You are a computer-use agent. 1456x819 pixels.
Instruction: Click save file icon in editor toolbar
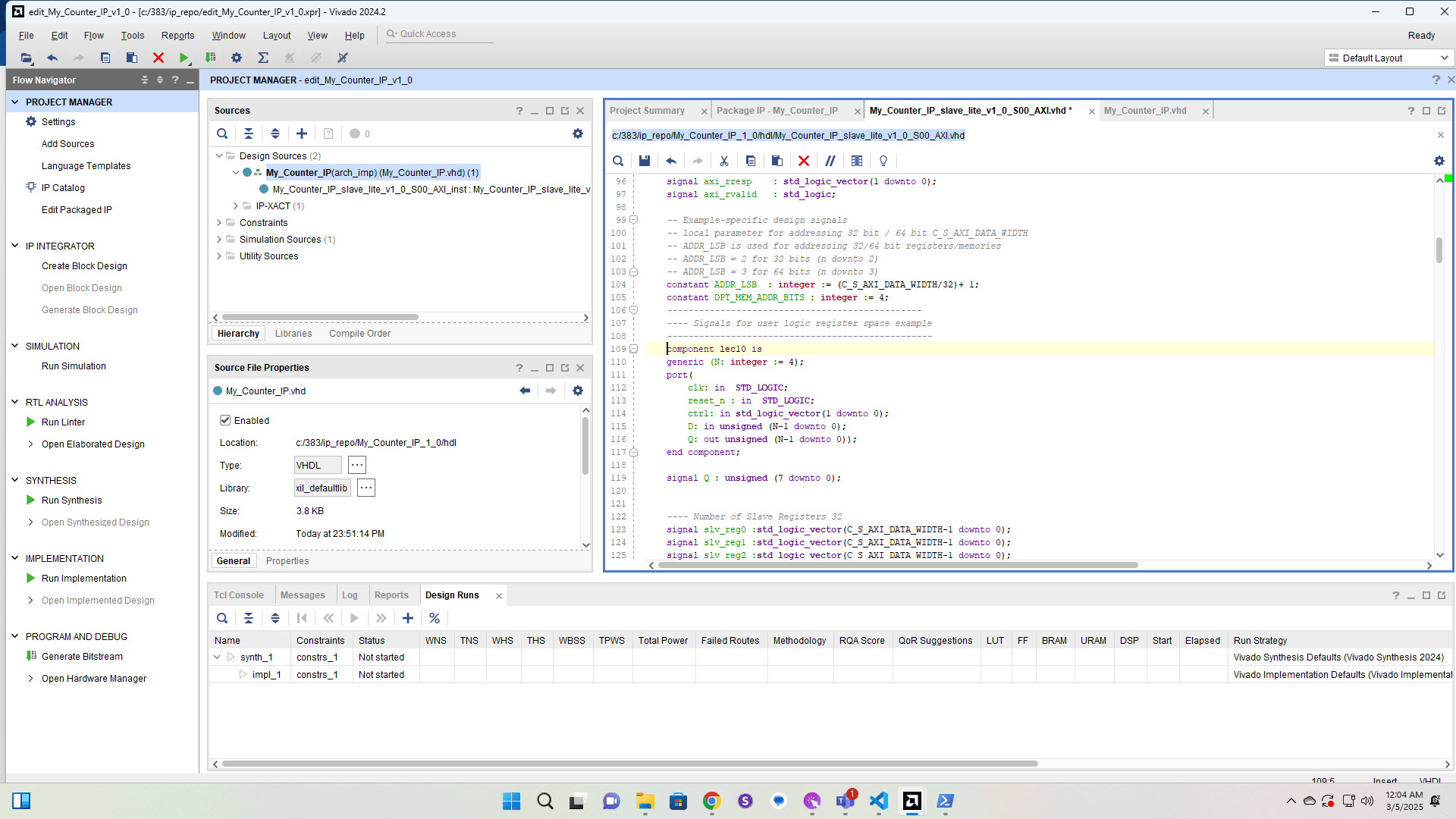(645, 161)
